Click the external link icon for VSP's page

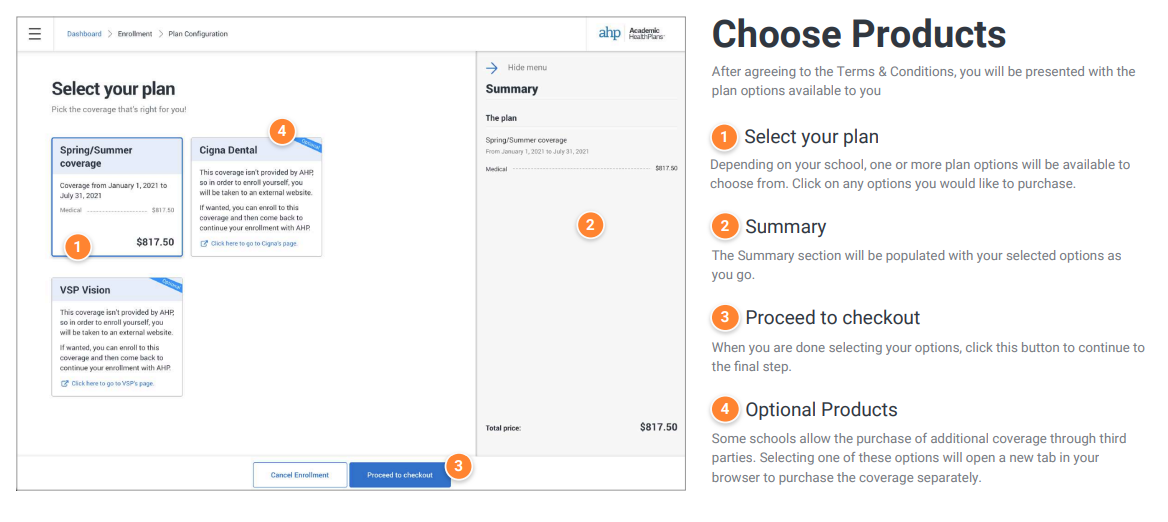[x=64, y=383]
